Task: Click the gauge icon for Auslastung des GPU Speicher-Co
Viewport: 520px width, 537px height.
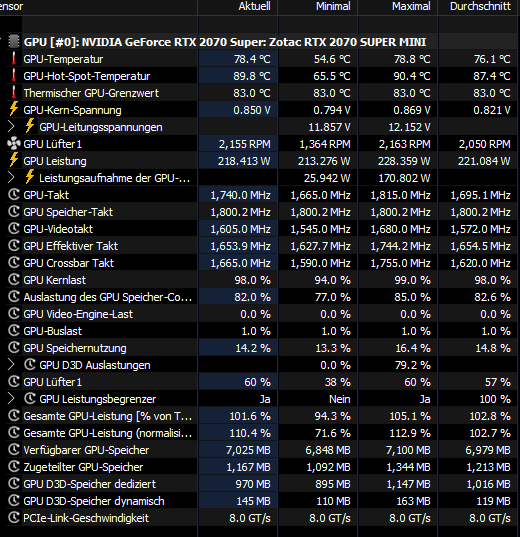Action: pyautogui.click(x=14, y=297)
